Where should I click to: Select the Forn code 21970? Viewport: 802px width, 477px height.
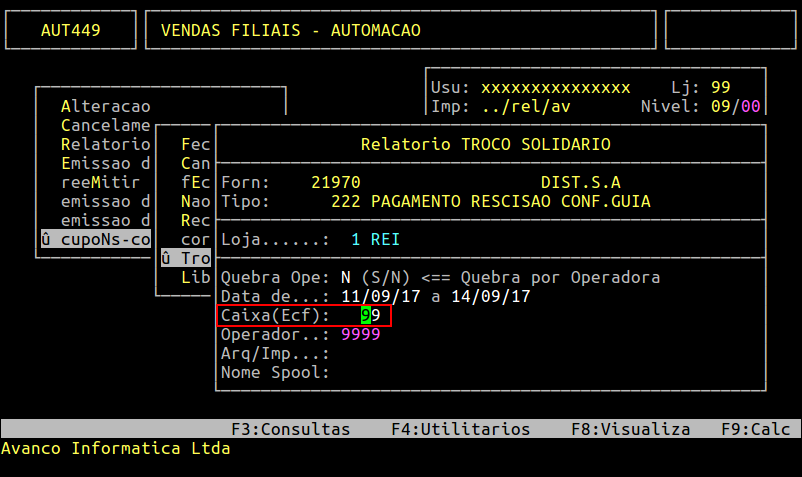pos(335,182)
